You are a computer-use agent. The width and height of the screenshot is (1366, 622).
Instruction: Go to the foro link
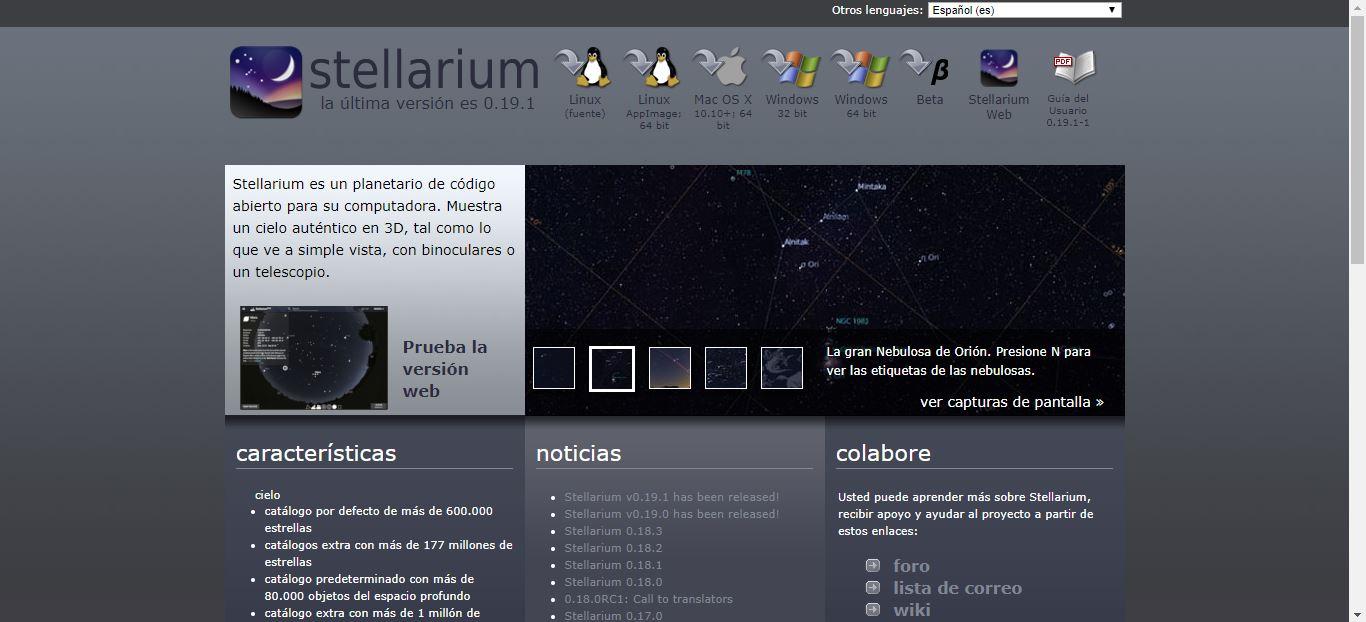coord(911,566)
